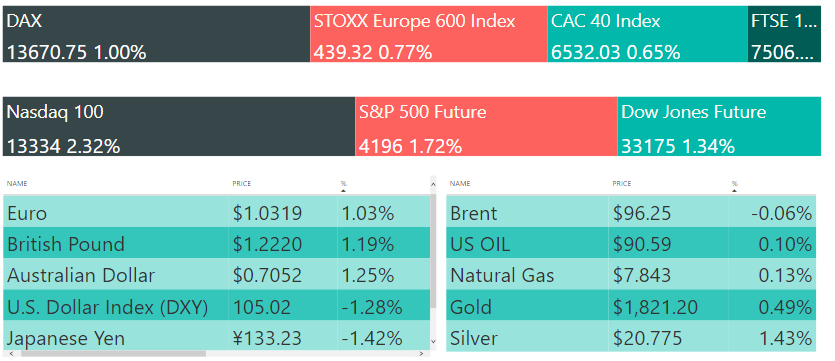Sort currency table by PRICE header
The image size is (835, 361).
[x=241, y=184]
